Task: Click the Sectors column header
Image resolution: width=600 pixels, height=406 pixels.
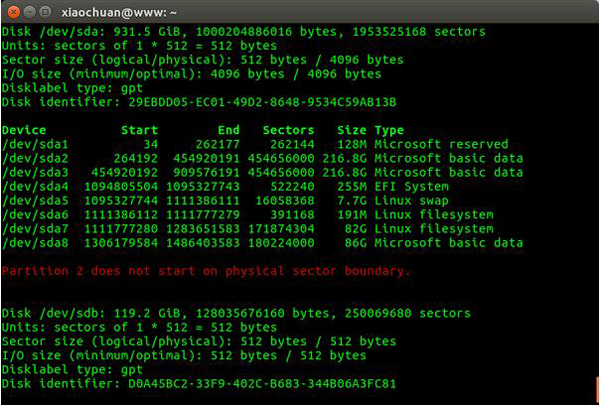Action: (x=288, y=130)
